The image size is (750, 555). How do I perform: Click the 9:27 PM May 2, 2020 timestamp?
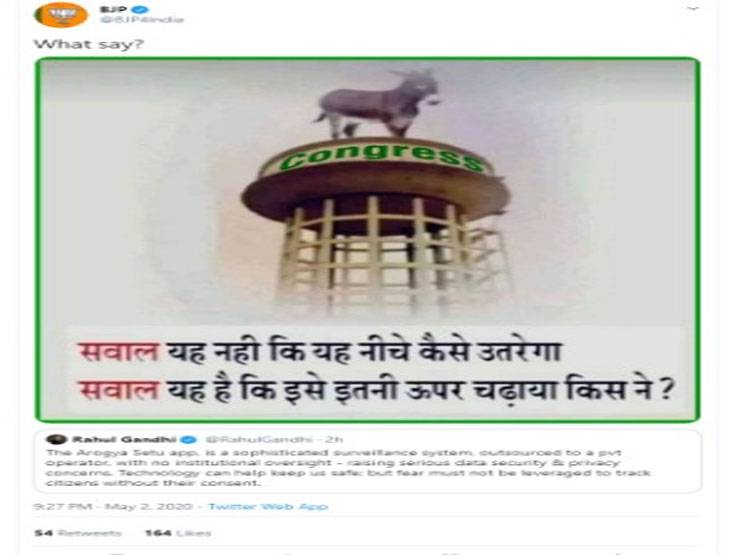pos(113,506)
